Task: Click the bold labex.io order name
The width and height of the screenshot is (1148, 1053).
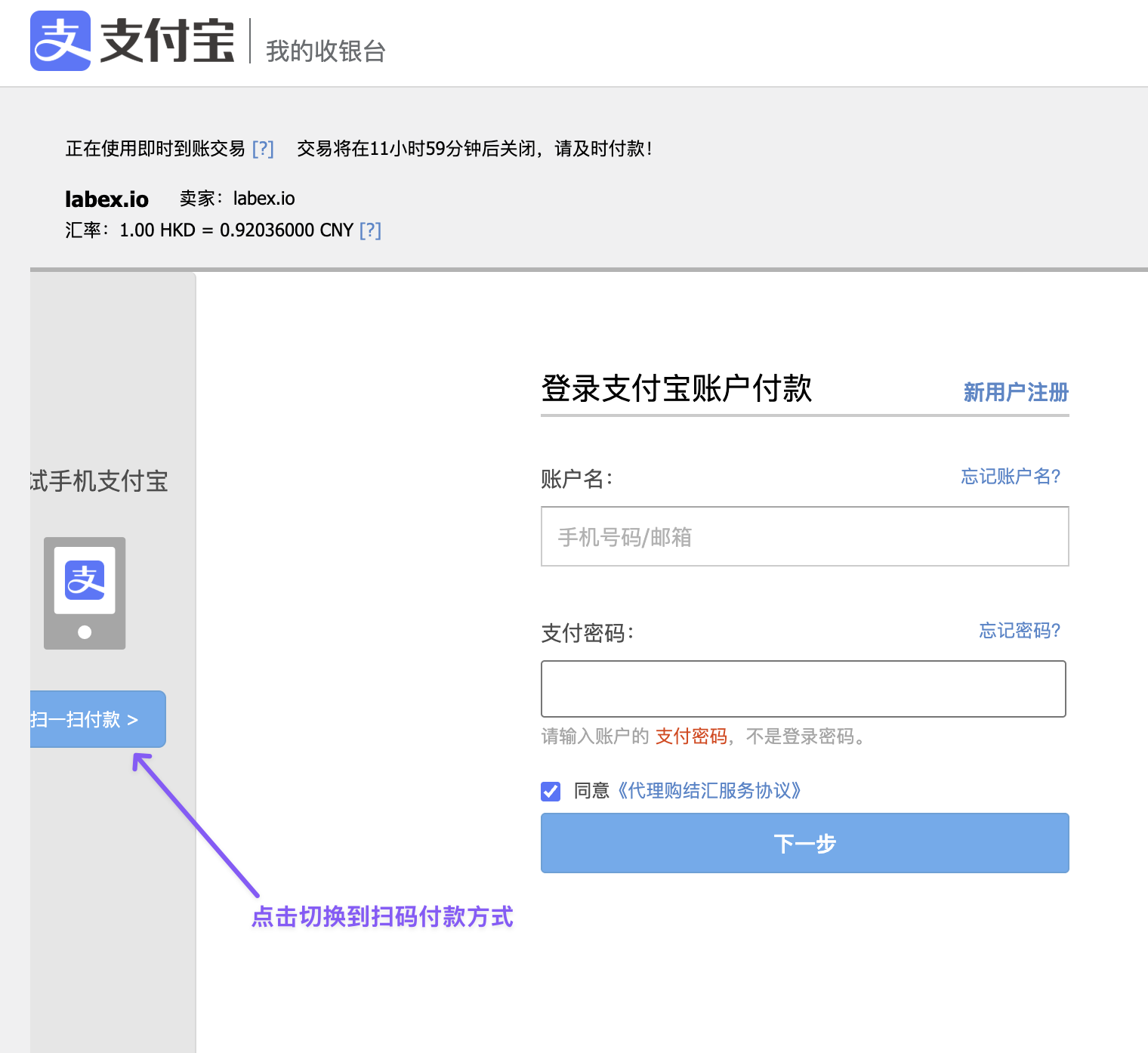Action: pos(106,199)
